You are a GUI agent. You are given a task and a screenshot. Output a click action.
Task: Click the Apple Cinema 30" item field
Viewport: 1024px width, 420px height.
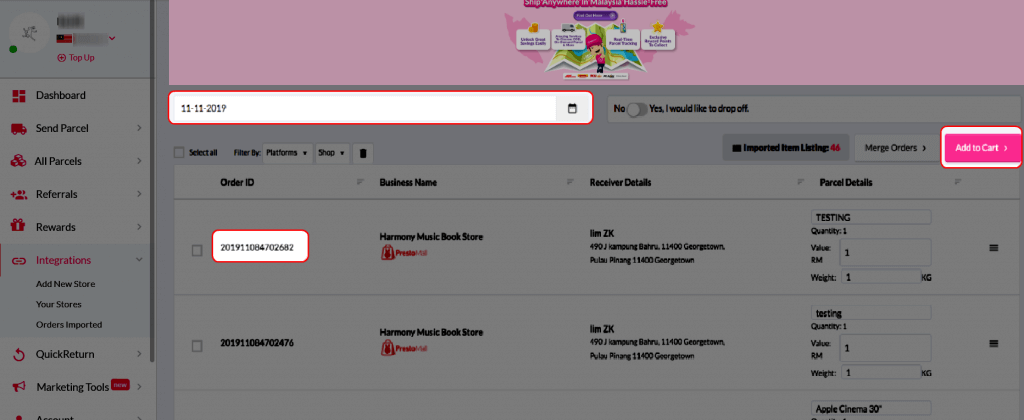[x=871, y=408]
